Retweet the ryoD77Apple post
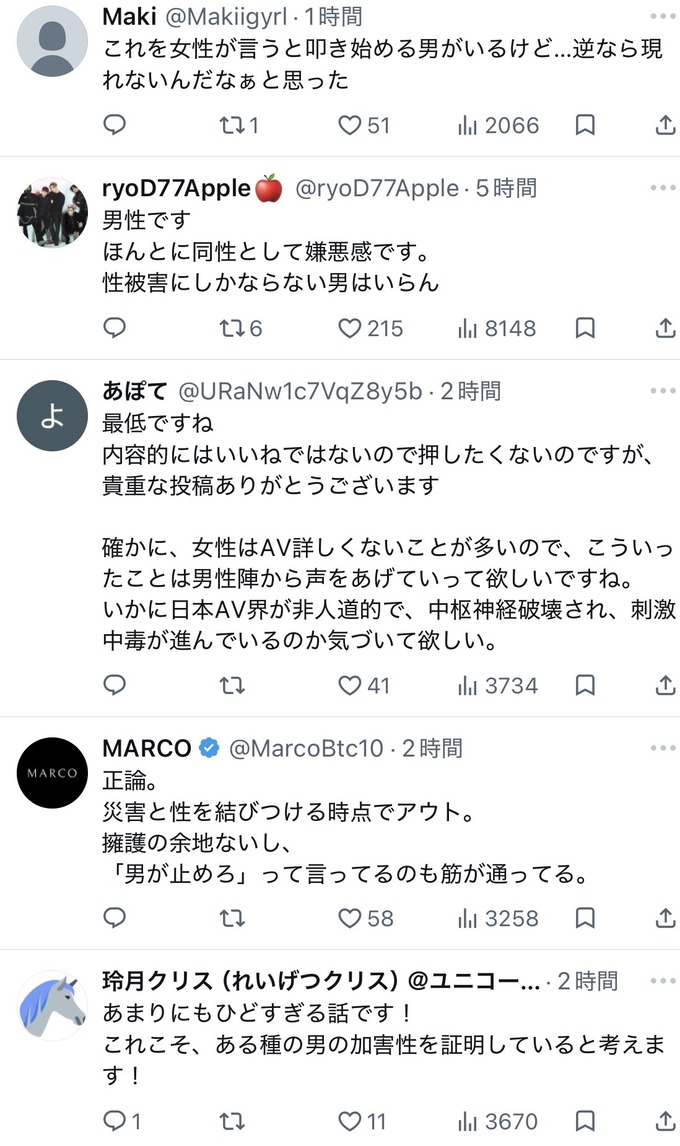The height and width of the screenshot is (1146, 680). (241, 328)
